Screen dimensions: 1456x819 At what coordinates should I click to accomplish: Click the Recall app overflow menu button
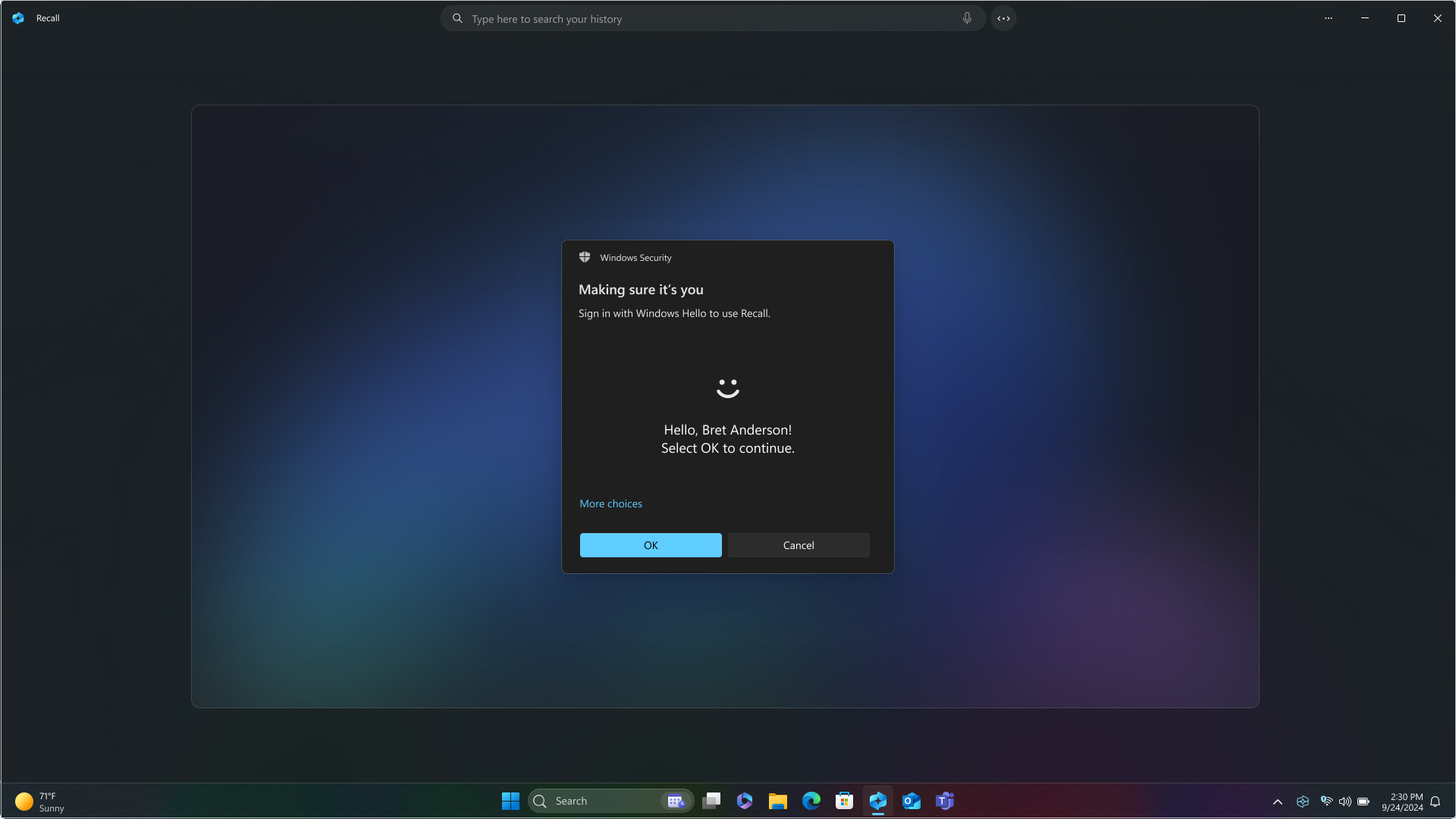(1328, 18)
